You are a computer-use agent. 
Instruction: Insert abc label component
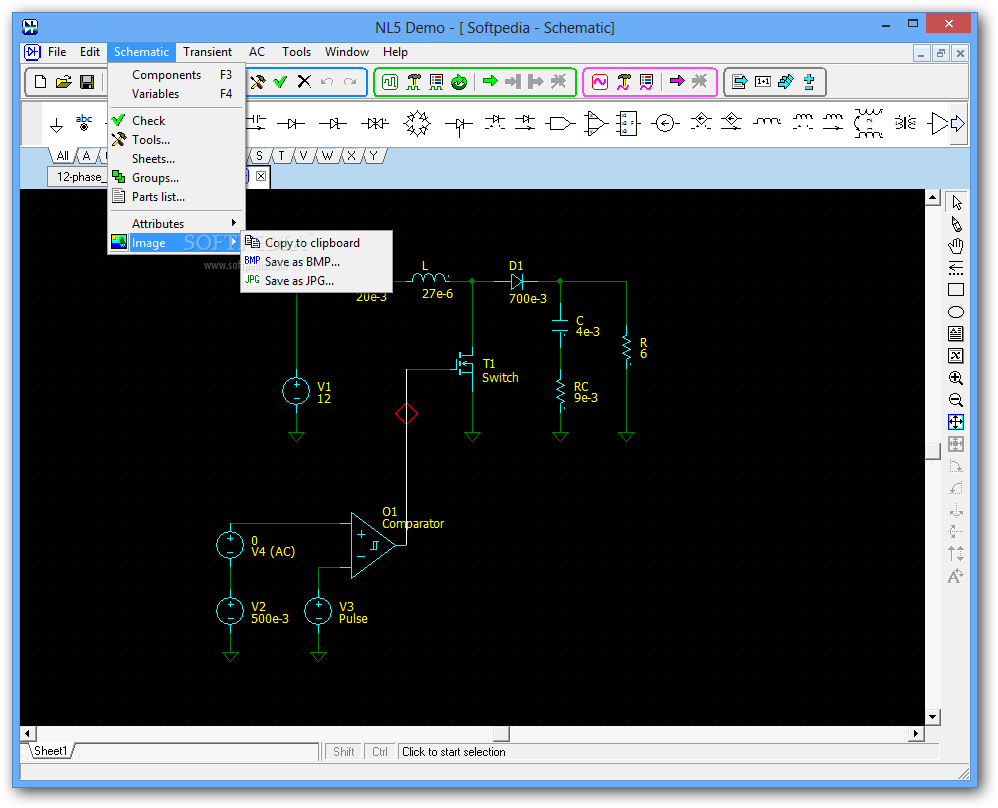pos(84,122)
